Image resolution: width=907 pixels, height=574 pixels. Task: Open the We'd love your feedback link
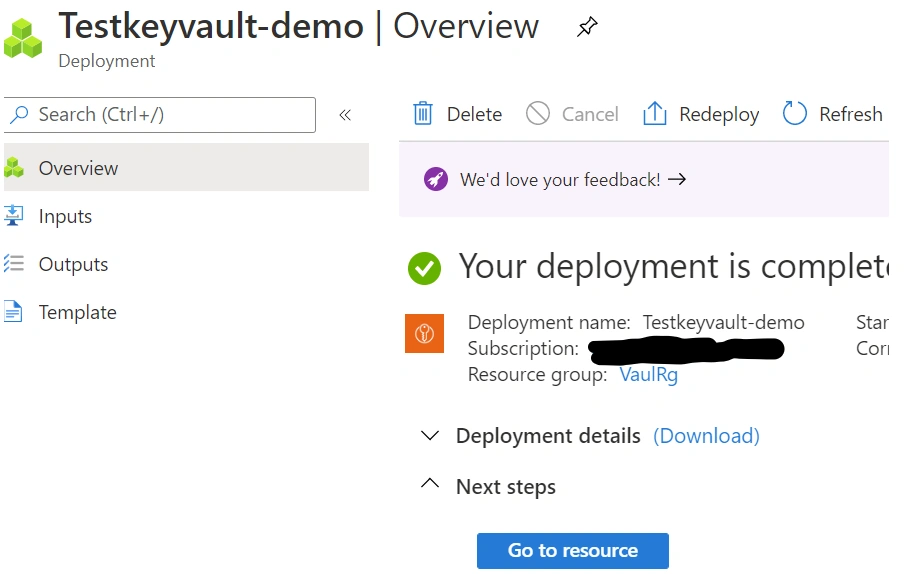[x=560, y=180]
